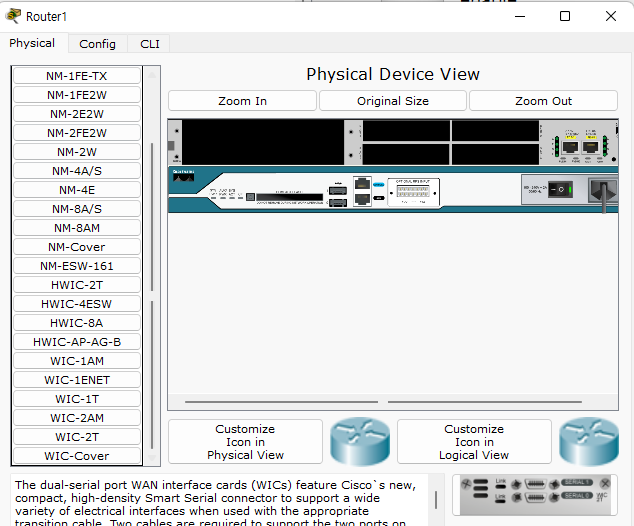
Task: Select the NM-2W module
Action: (77, 152)
